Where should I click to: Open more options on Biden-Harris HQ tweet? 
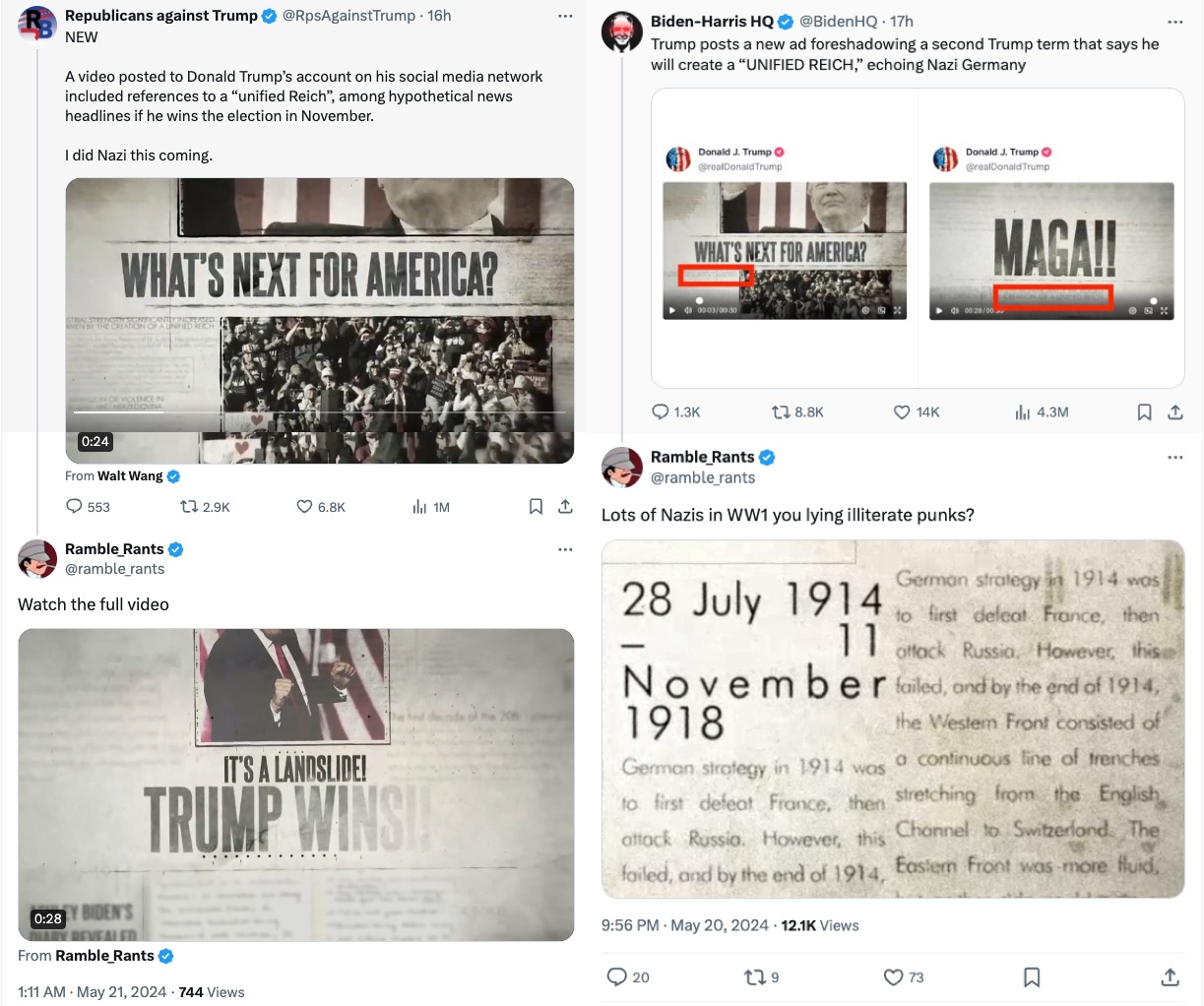click(x=1175, y=22)
